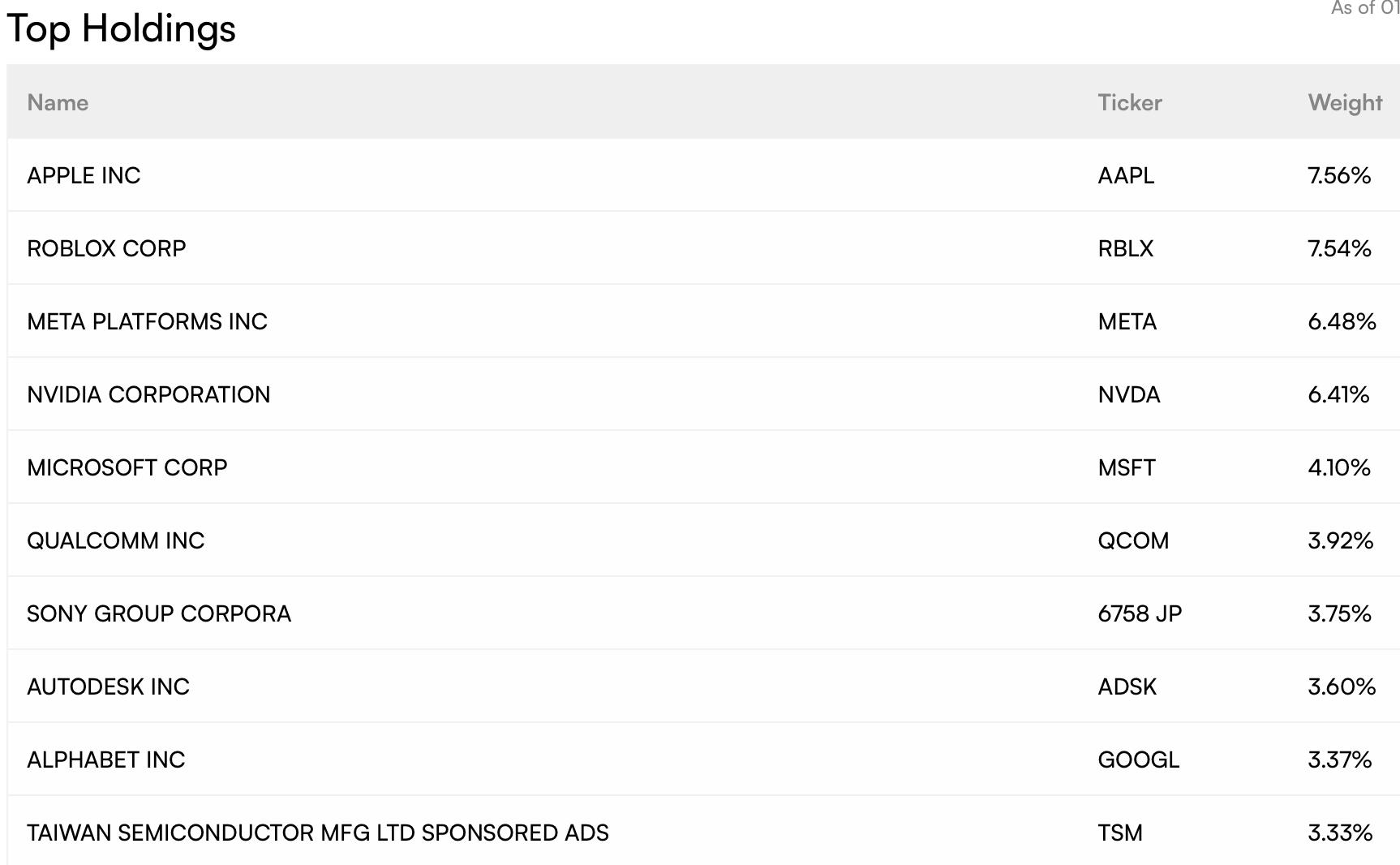1400x865 pixels.
Task: Click TAIWAN SEMICONDUCTOR MFG LTD SPONSORED ADS
Action: [x=318, y=833]
